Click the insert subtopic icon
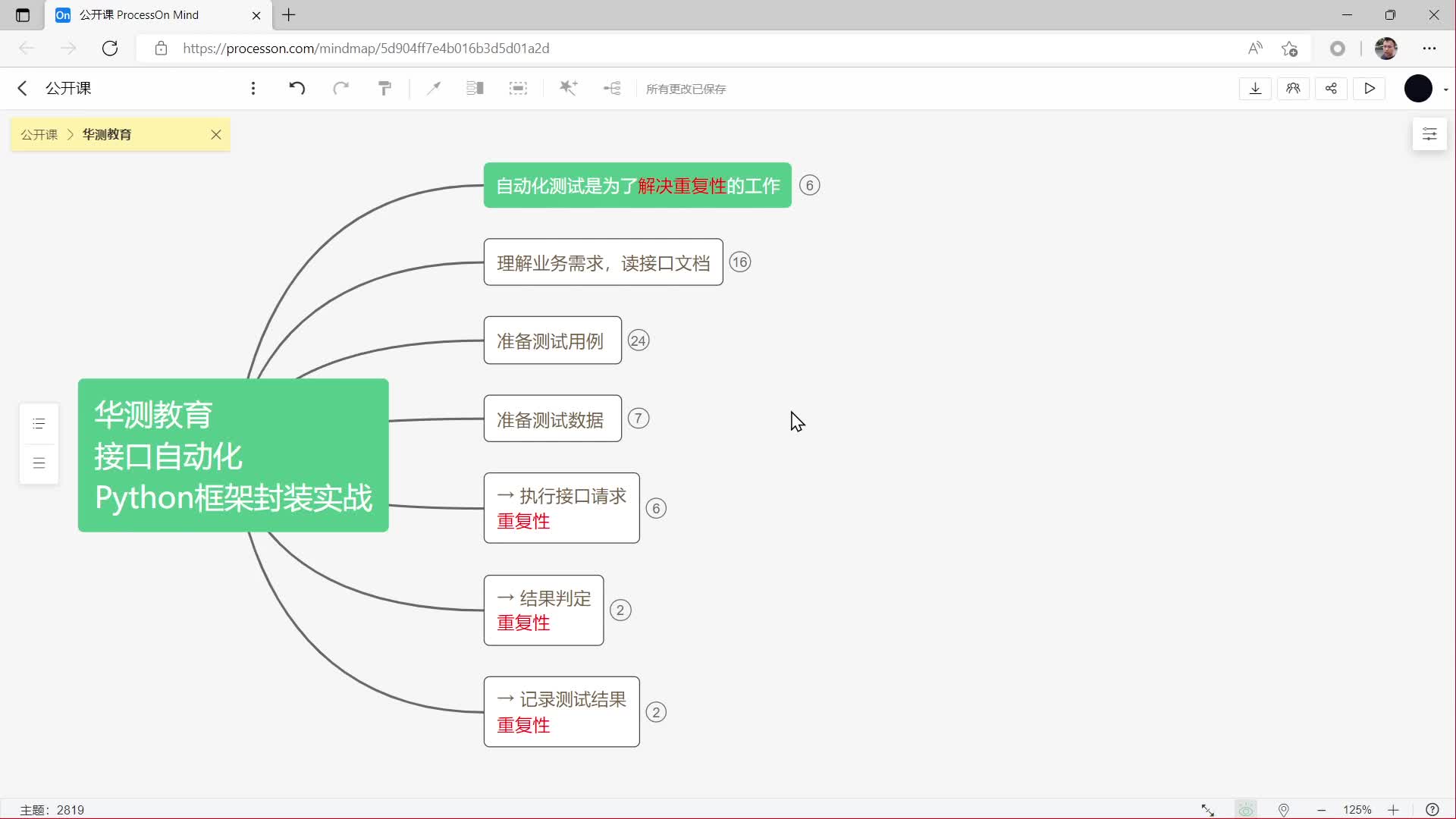Screen dimensions: 1456x819 click(612, 89)
